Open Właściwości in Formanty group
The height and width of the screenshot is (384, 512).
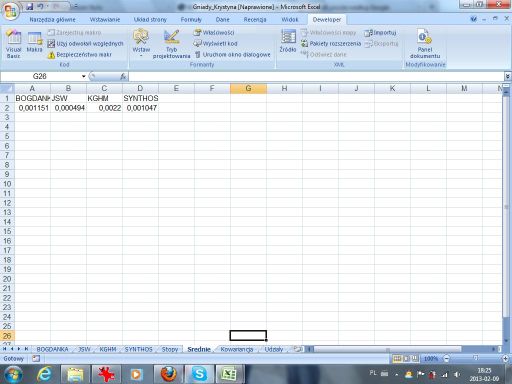214,32
